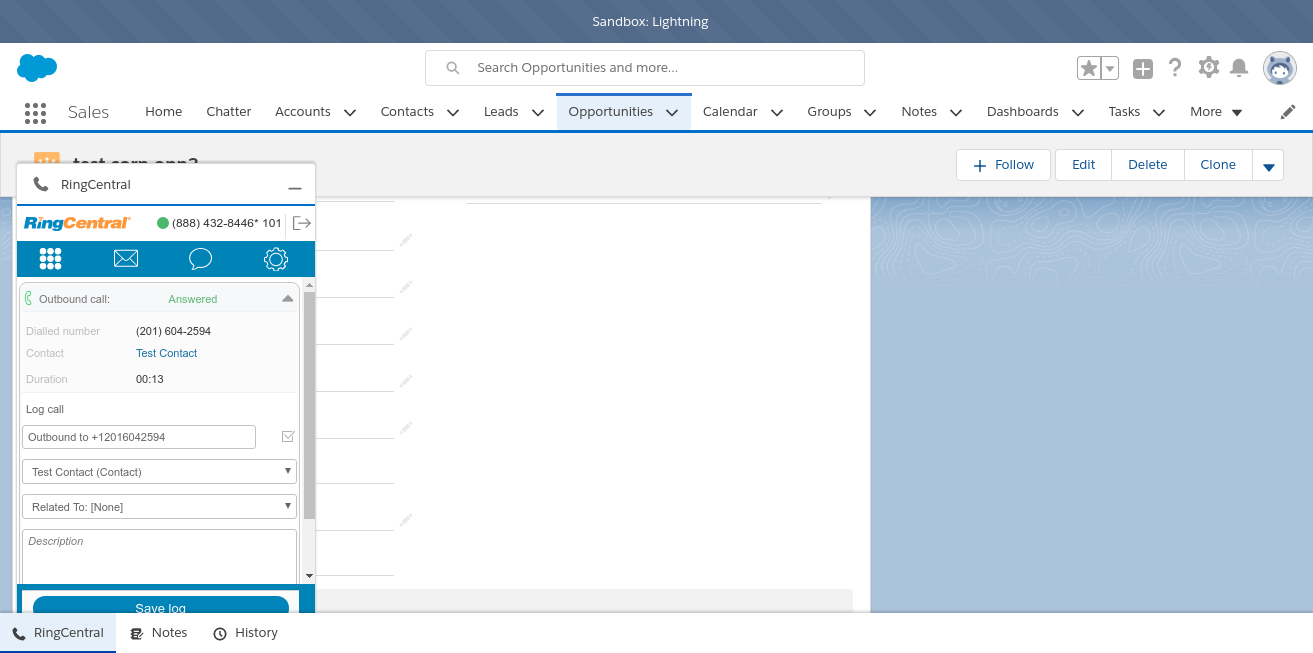Toggle the checkbox beside call subject field

pos(288,437)
